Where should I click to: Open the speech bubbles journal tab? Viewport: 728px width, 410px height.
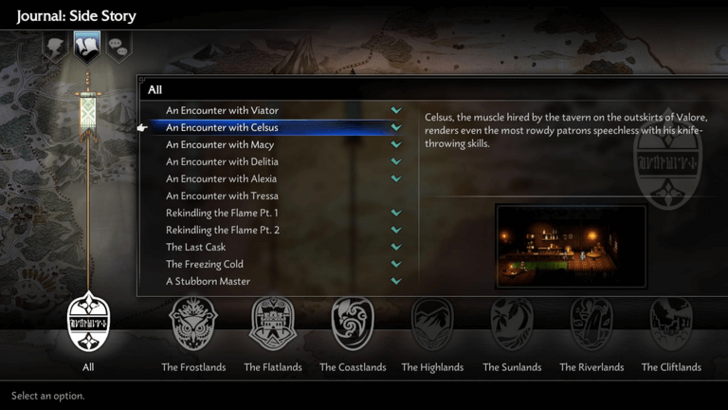(118, 47)
